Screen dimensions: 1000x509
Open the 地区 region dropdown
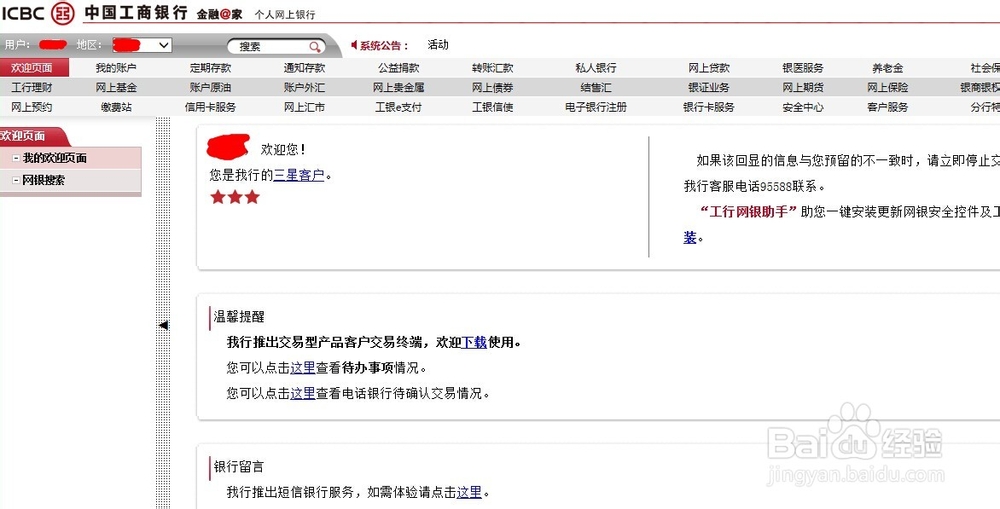pos(142,45)
